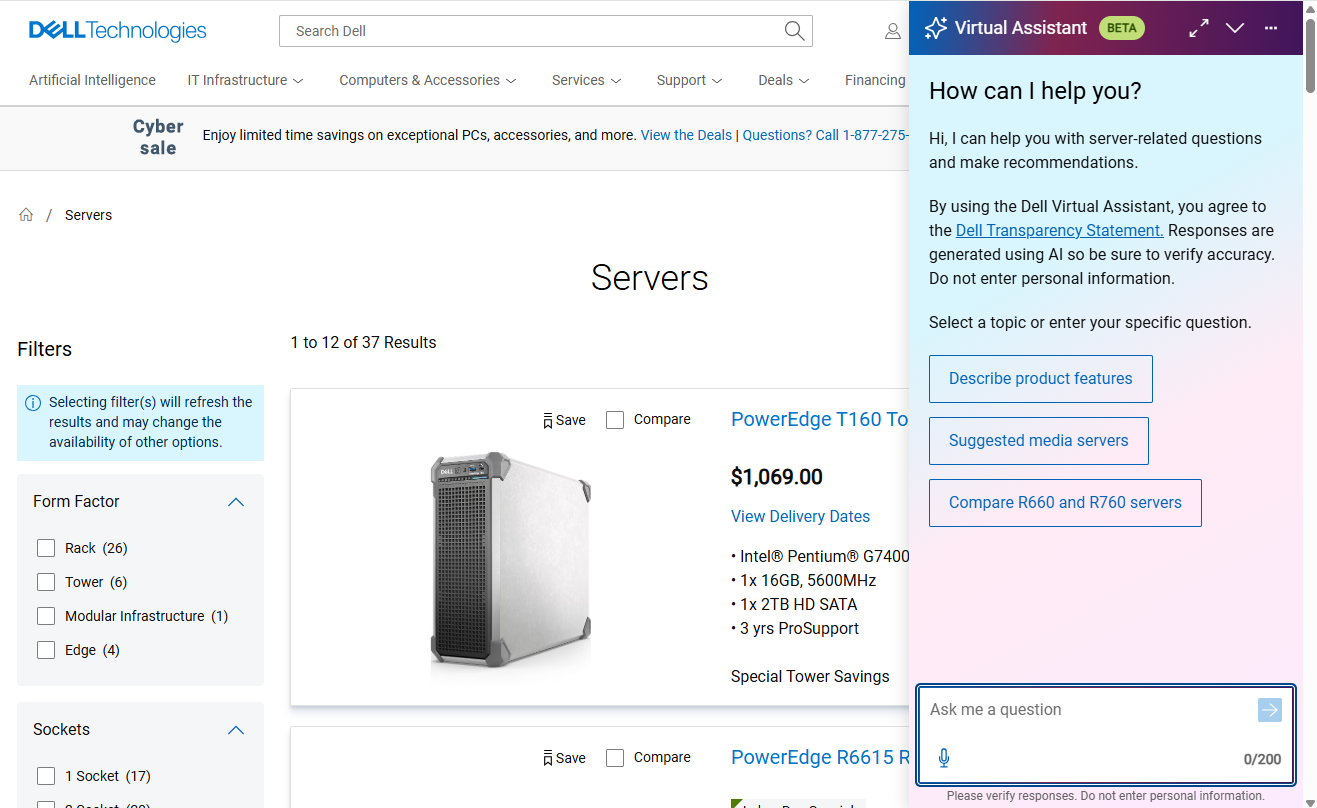Click the 'How can I help you?' heading
Screen dimensions: 1317x808
pos(1035,91)
